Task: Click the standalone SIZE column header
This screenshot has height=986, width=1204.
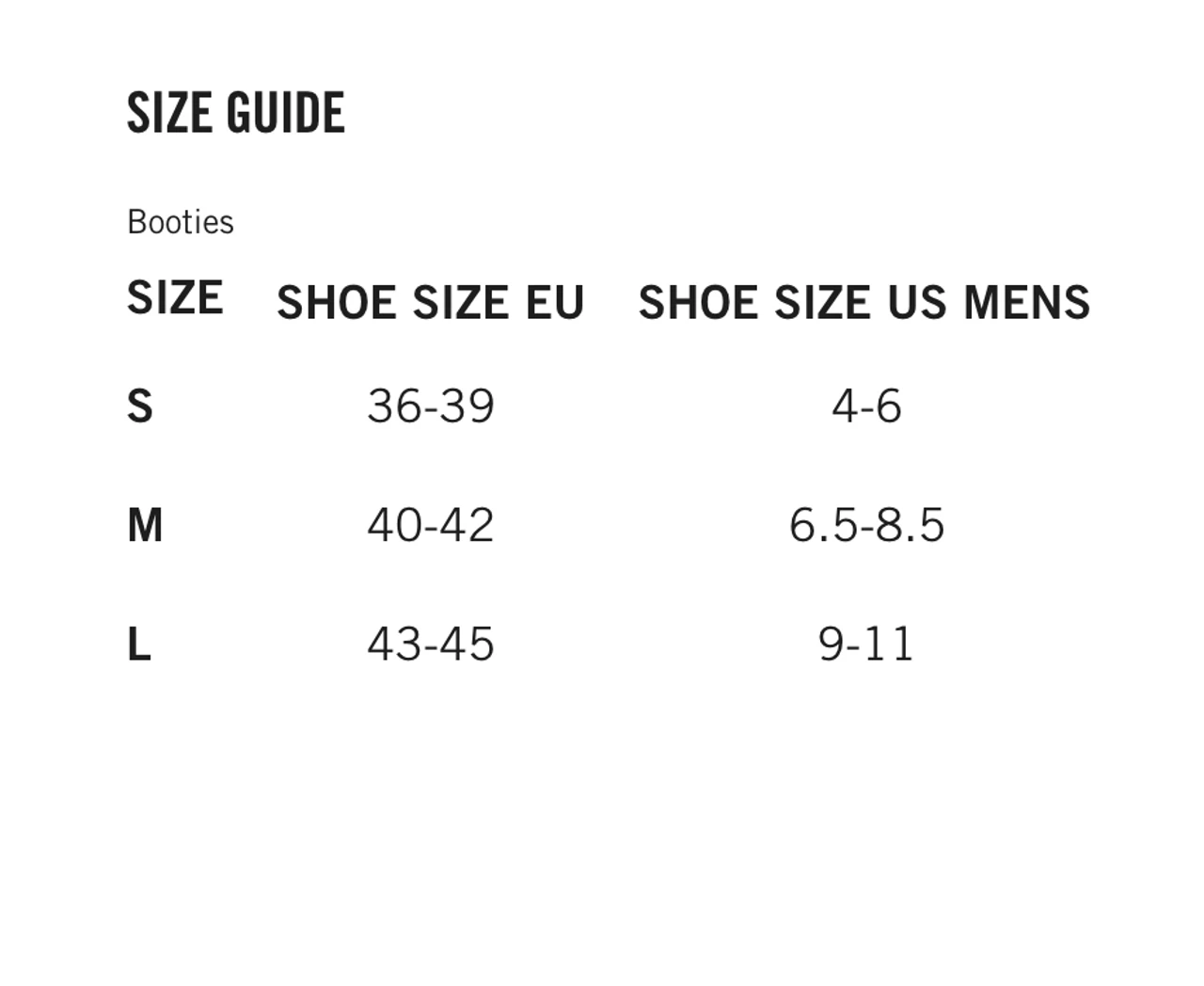Action: tap(175, 298)
